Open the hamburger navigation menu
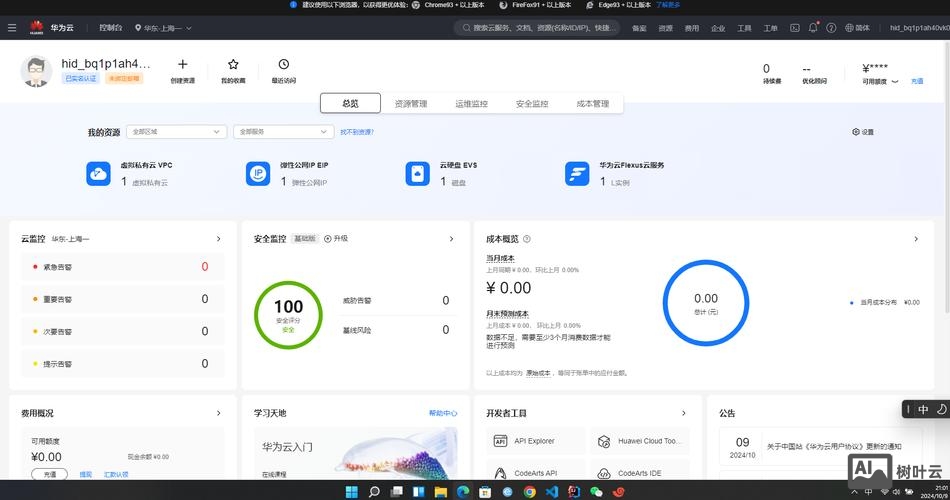The height and width of the screenshot is (500, 950). (x=12, y=28)
